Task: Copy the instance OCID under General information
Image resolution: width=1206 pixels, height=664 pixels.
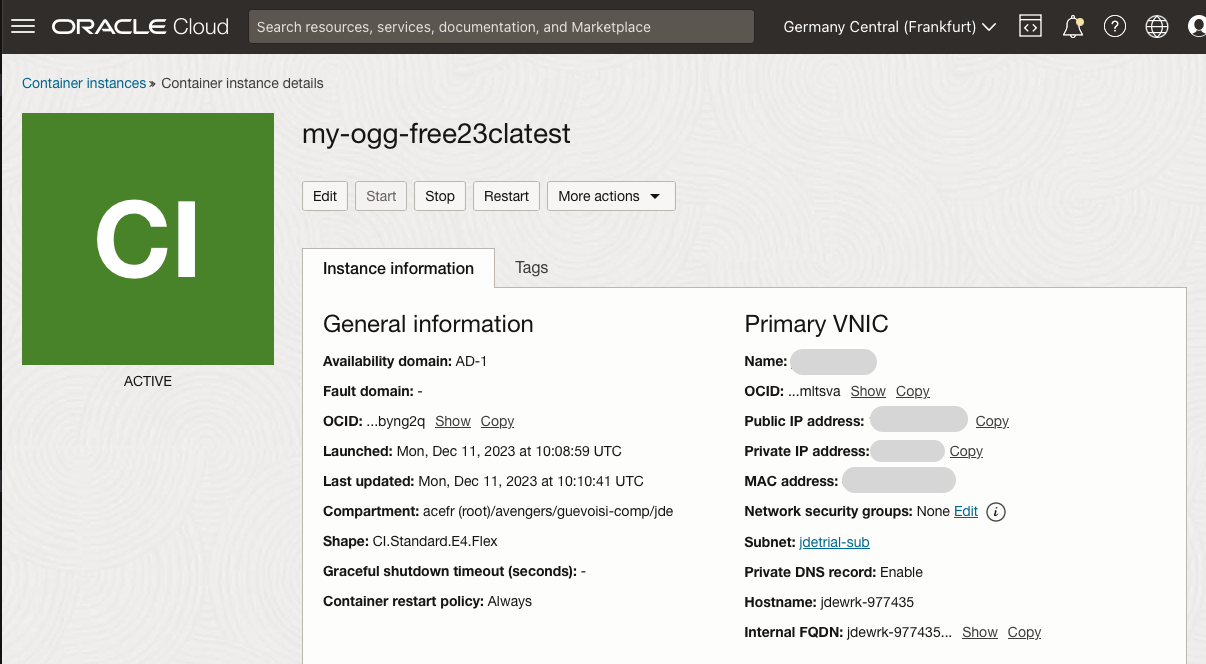Action: tap(497, 421)
